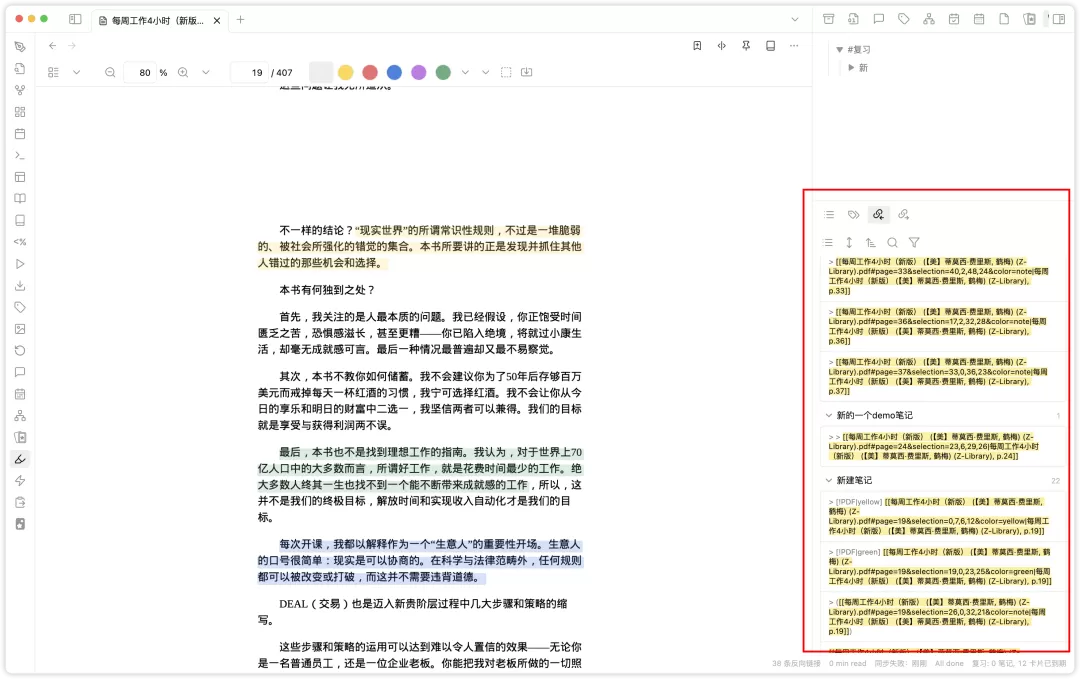The height and width of the screenshot is (679, 1080).
Task: Click the lightning bolt icon in ribbon
Action: pos(20,481)
